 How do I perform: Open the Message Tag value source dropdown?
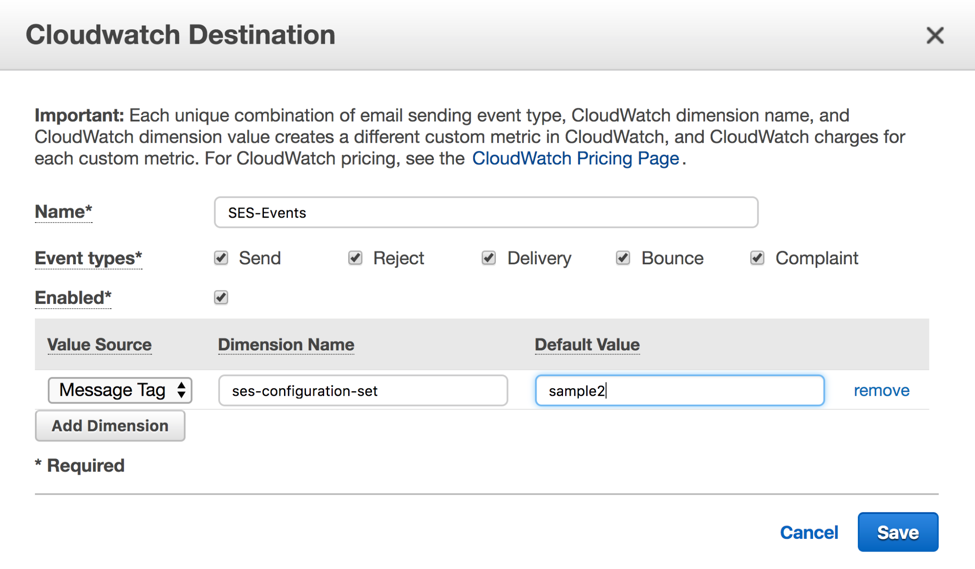(x=120, y=391)
